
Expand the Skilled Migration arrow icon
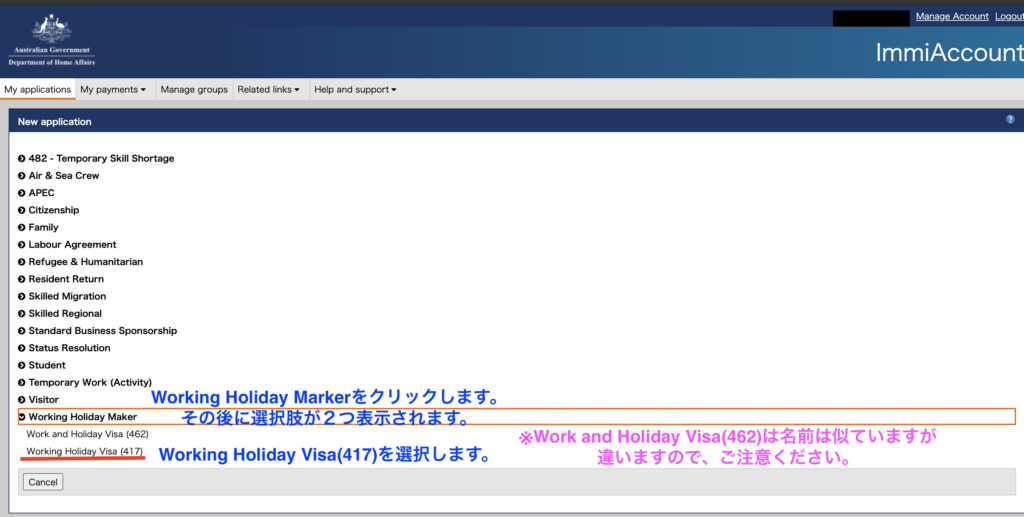[x=22, y=296]
